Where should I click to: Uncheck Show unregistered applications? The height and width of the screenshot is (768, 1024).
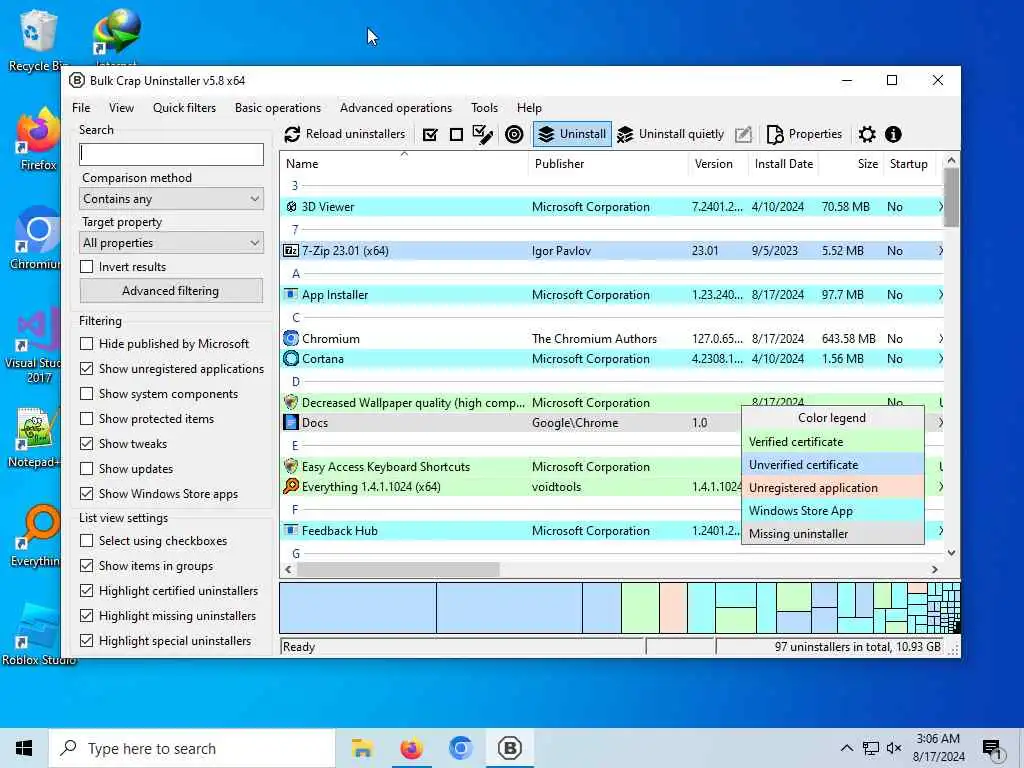(86, 369)
